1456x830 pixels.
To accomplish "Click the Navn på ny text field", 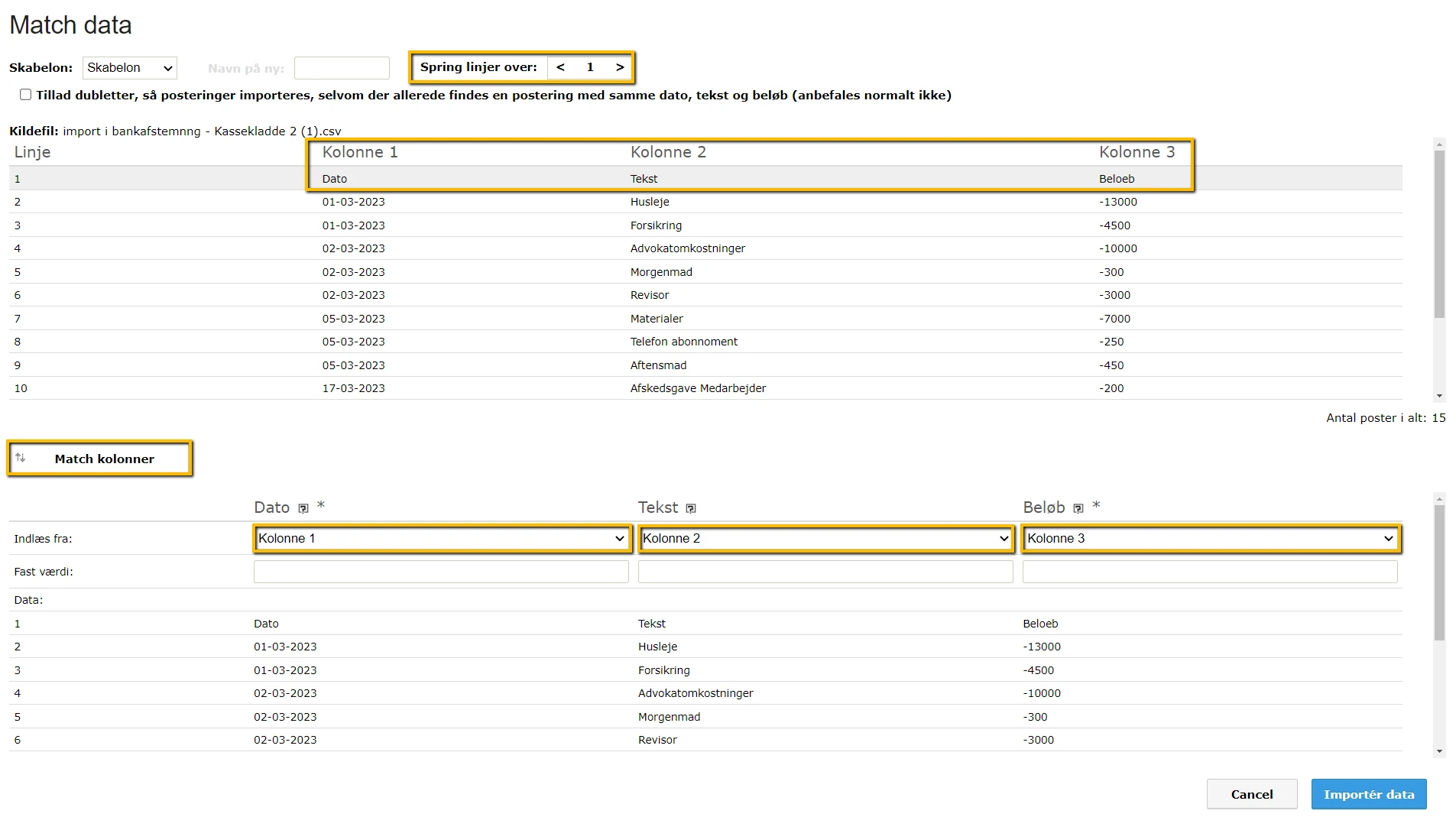I will tap(342, 68).
